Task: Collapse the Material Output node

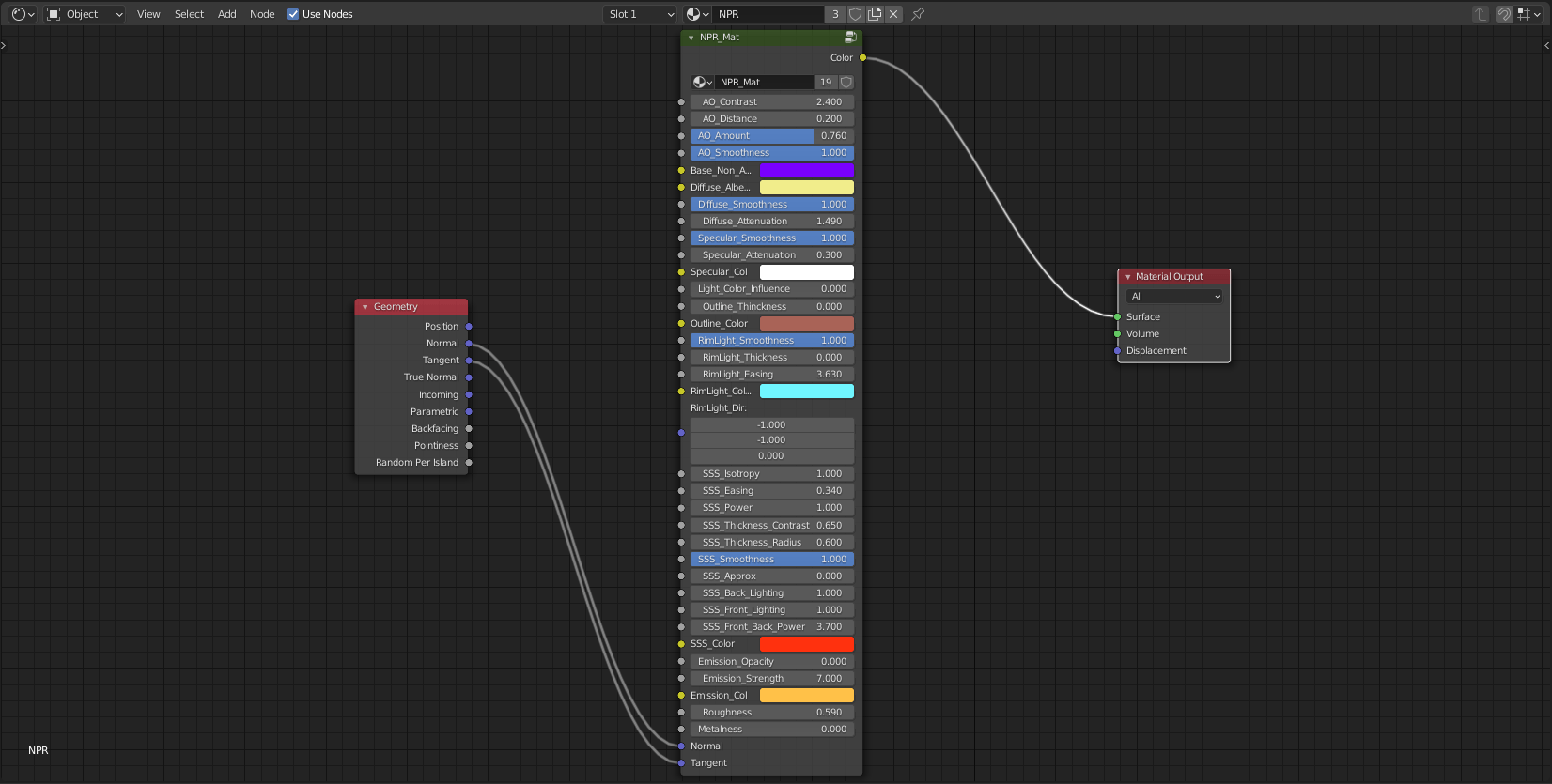Action: pos(1127,278)
